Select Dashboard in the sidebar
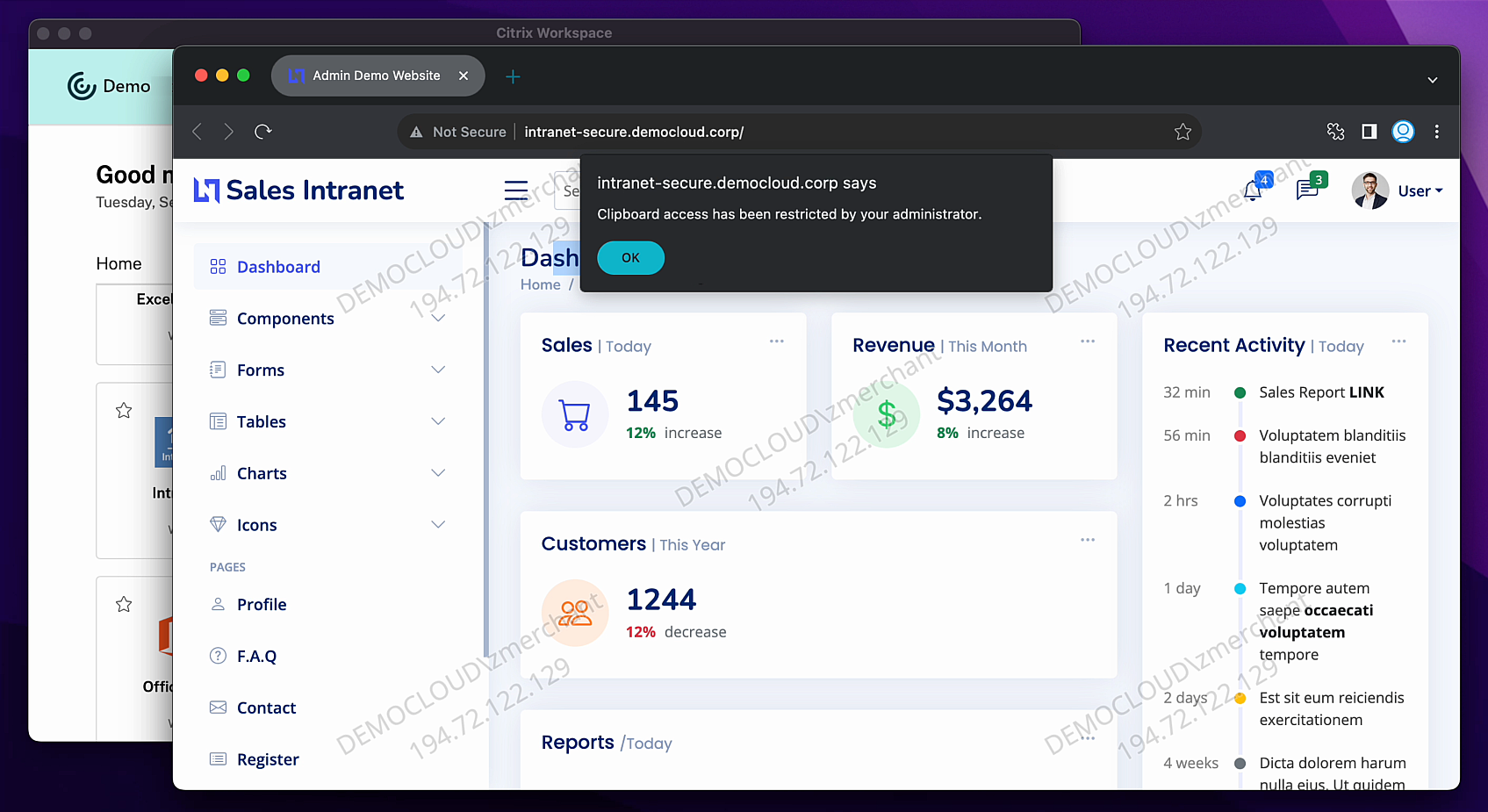1488x812 pixels. coord(278,267)
